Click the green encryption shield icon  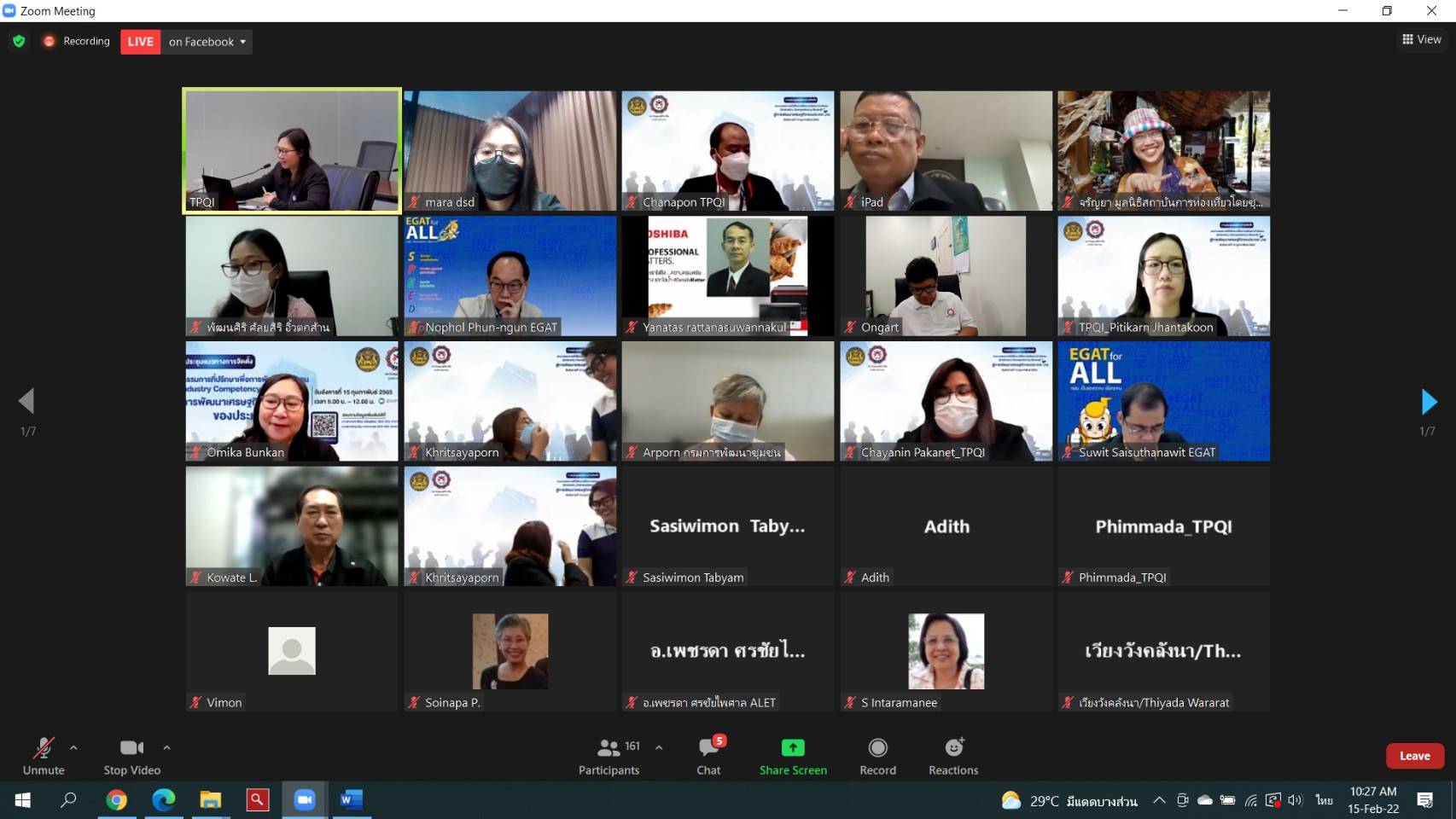pos(19,41)
